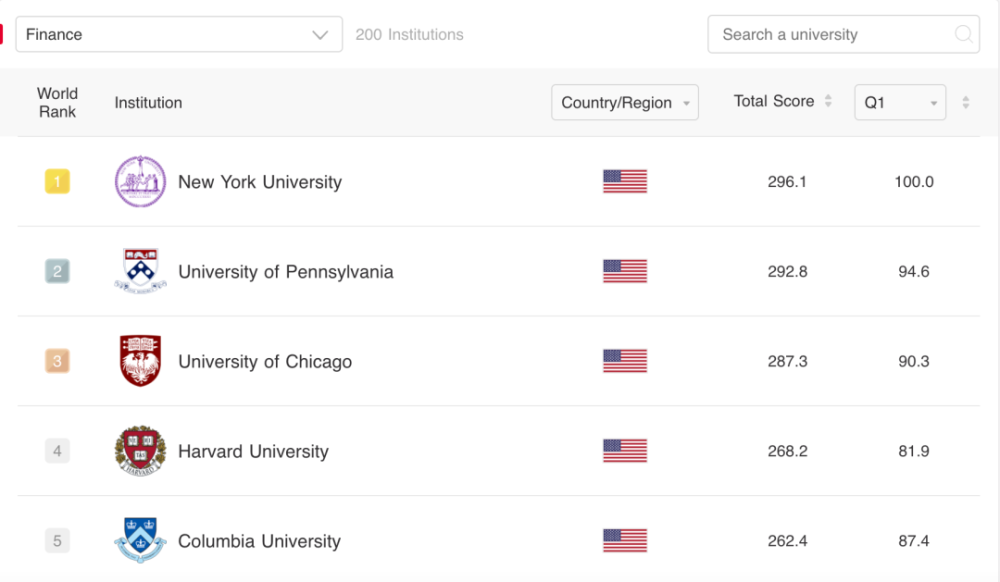This screenshot has height=582, width=1000.
Task: Click the bronze rank 3 badge
Action: [57, 361]
